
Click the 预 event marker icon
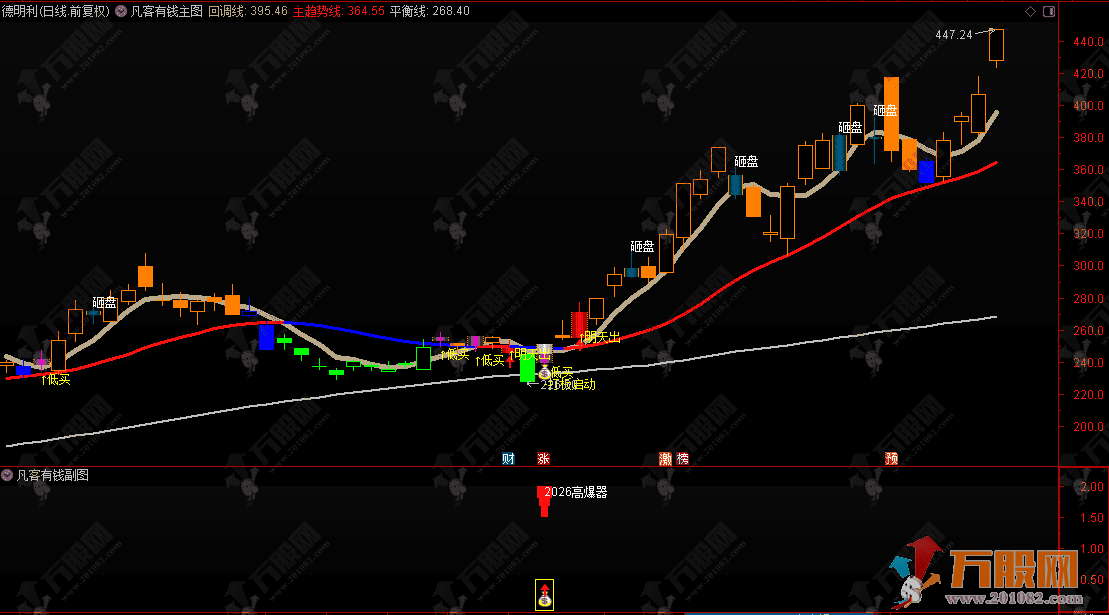coord(891,459)
